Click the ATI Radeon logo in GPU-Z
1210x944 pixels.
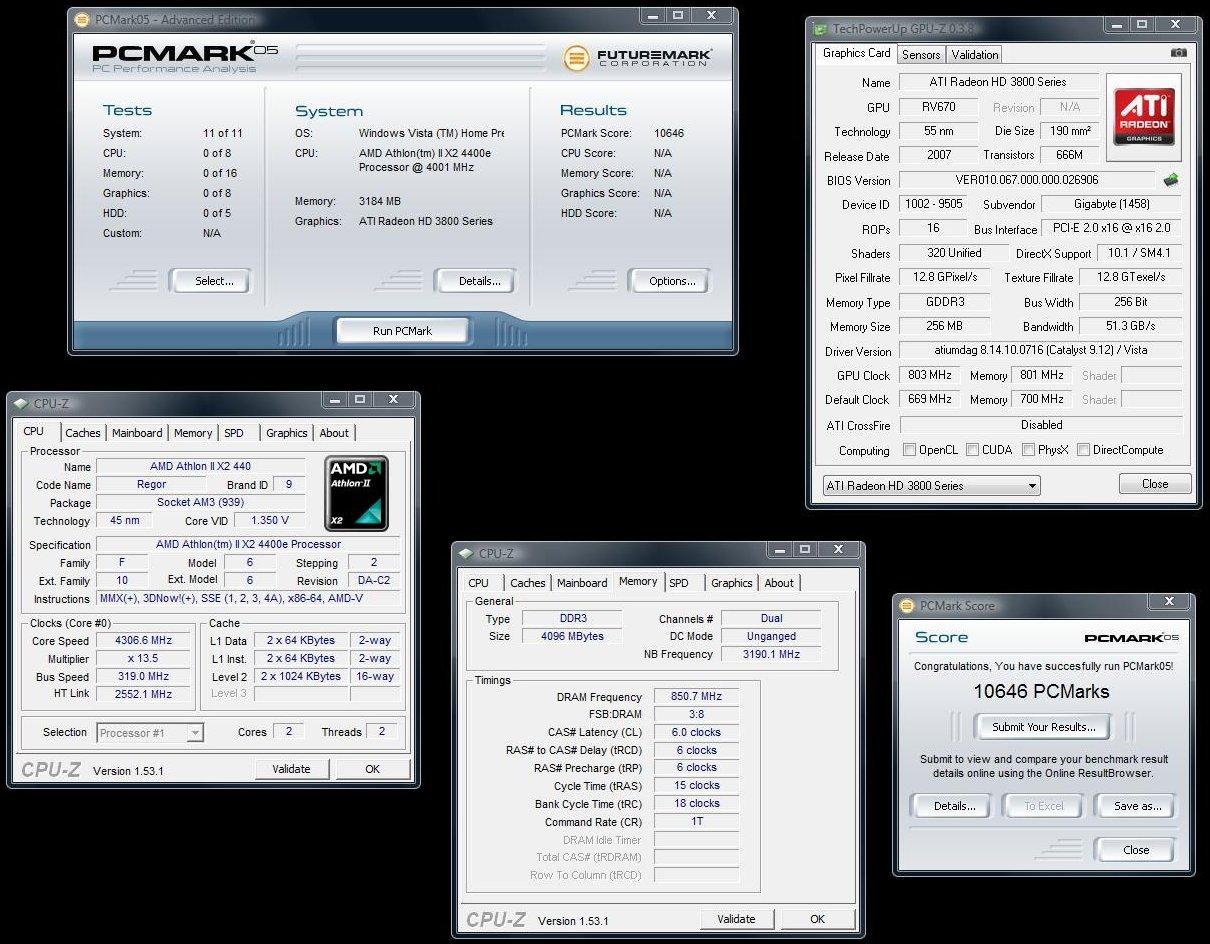pos(1144,117)
